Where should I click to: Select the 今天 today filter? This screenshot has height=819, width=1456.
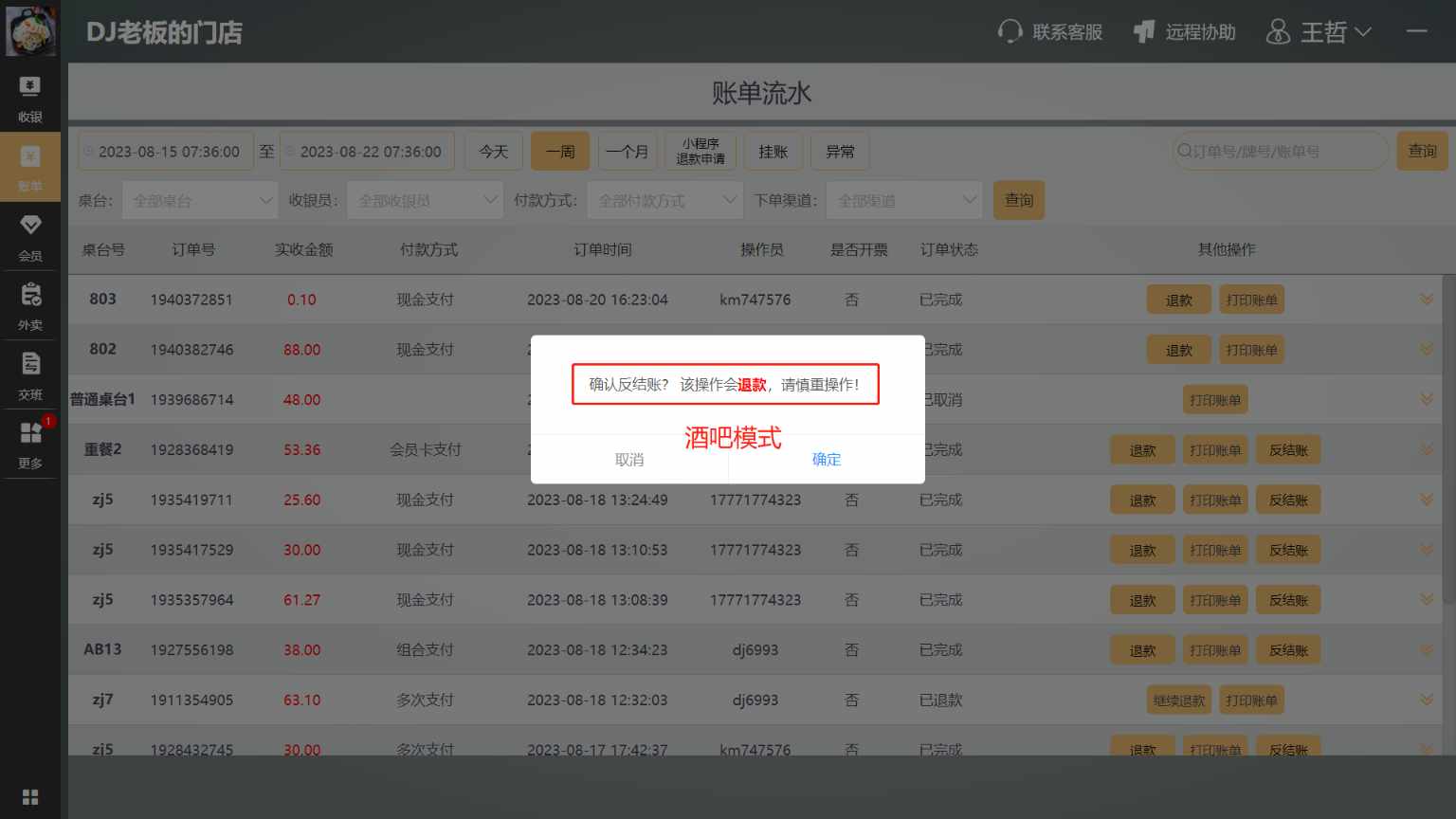coord(494,152)
